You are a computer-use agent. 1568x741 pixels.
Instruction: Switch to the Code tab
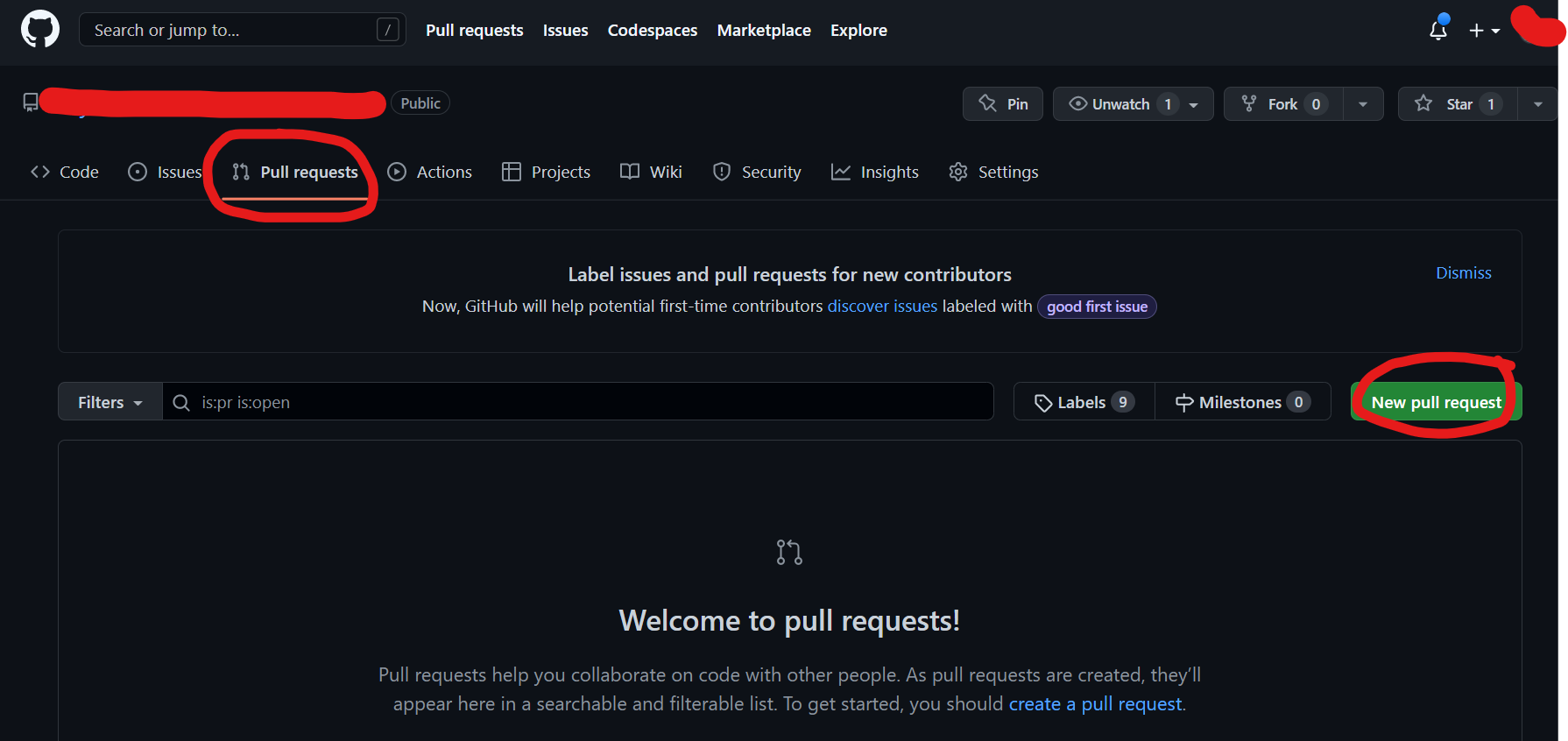[65, 172]
